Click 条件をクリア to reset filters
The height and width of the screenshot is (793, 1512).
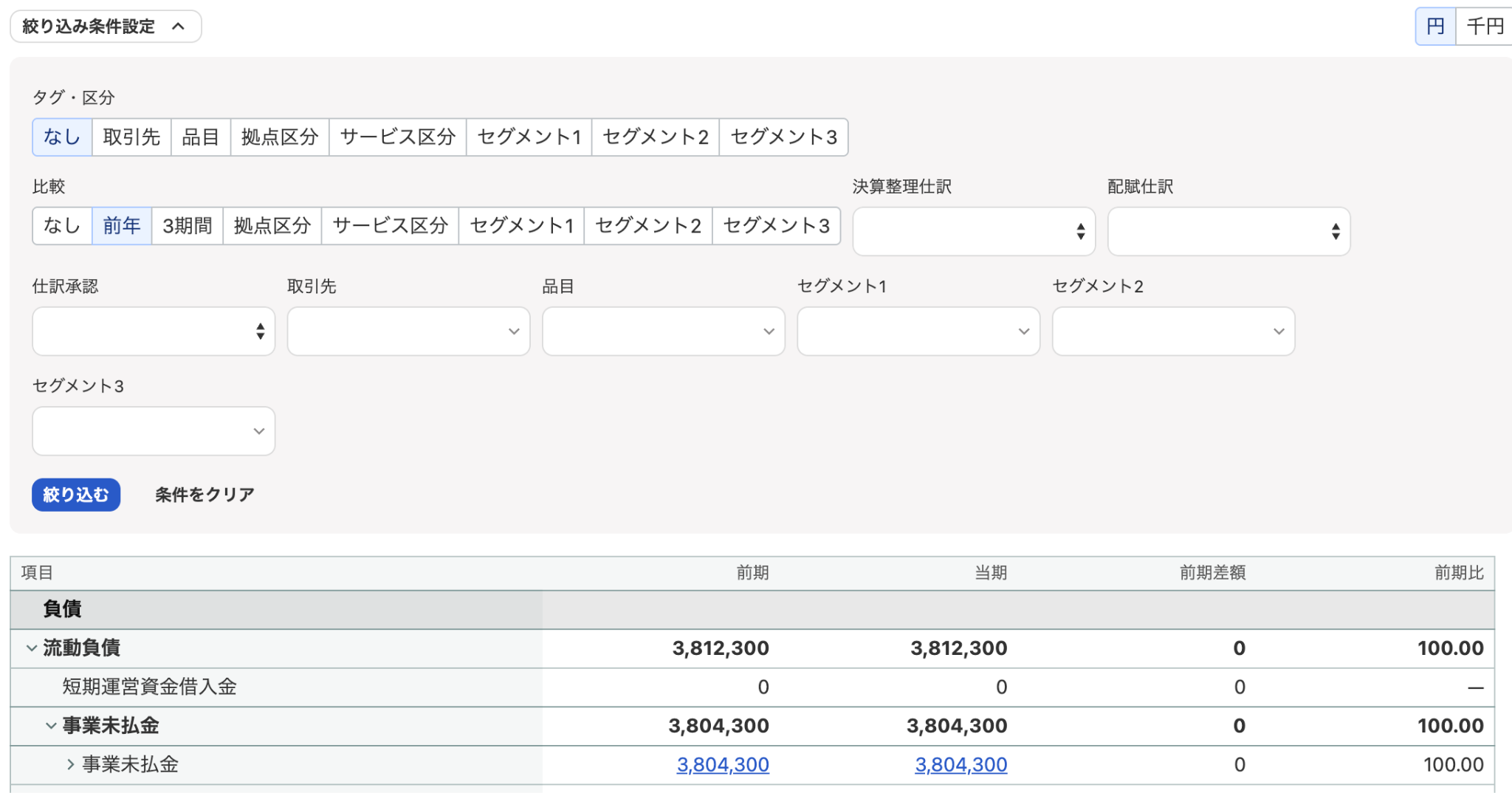click(205, 495)
